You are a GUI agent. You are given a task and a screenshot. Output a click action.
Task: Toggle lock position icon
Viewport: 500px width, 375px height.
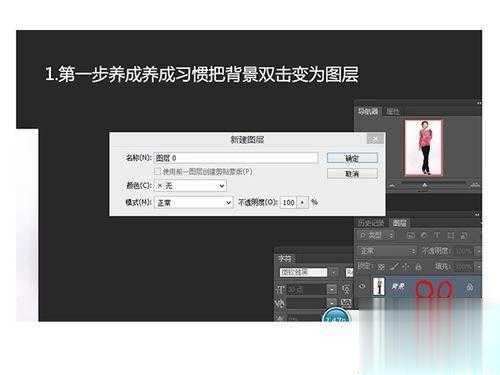pyautogui.click(x=406, y=266)
